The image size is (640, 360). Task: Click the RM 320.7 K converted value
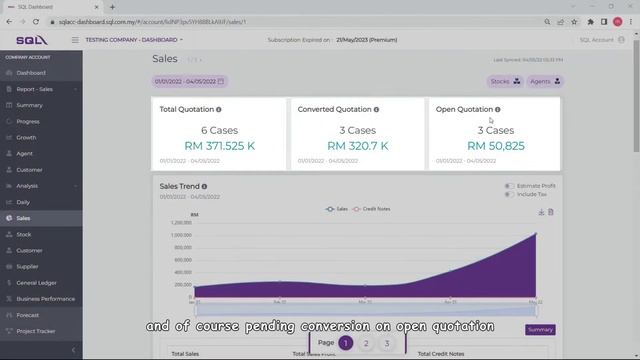(358, 146)
